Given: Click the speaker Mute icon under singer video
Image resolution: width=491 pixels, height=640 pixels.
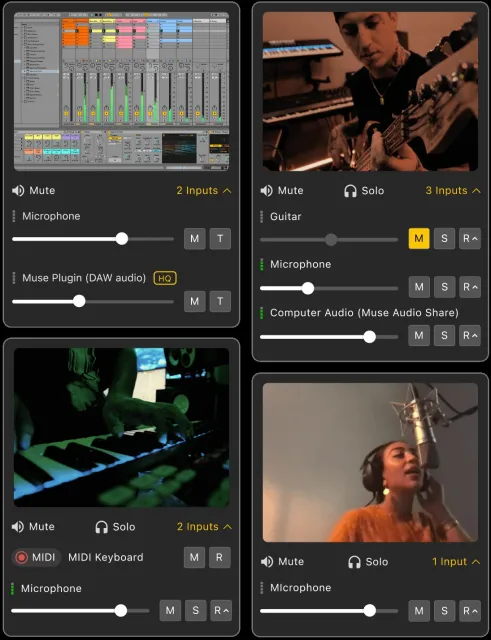Looking at the screenshot, I should click(267, 562).
